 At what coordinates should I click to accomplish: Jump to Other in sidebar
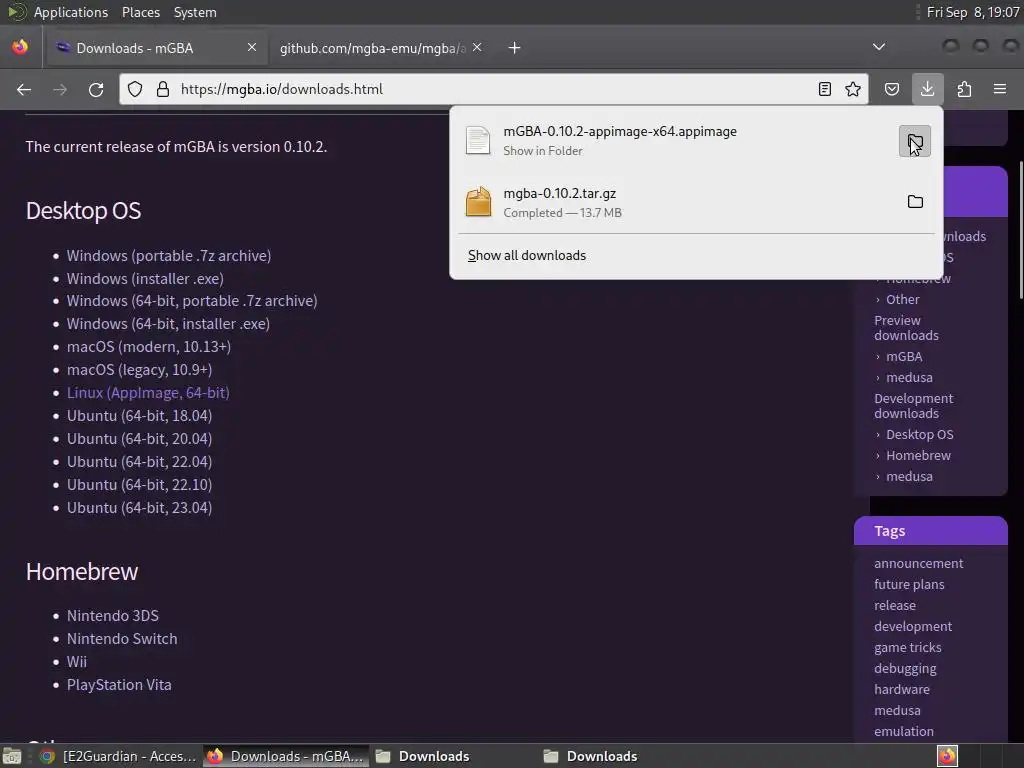(903, 300)
